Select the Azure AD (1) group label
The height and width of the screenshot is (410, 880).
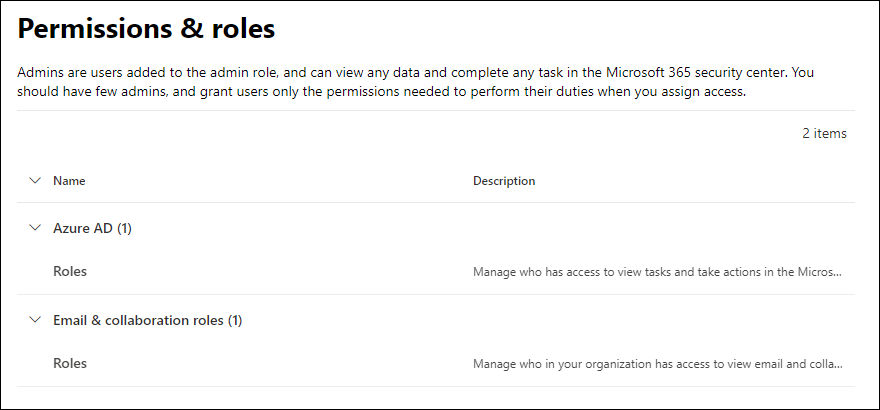point(93,228)
